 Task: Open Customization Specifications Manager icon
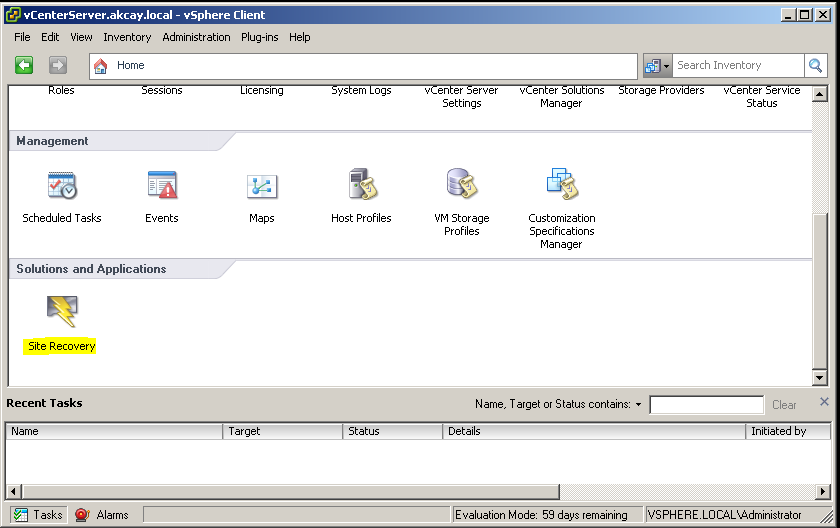coord(561,184)
